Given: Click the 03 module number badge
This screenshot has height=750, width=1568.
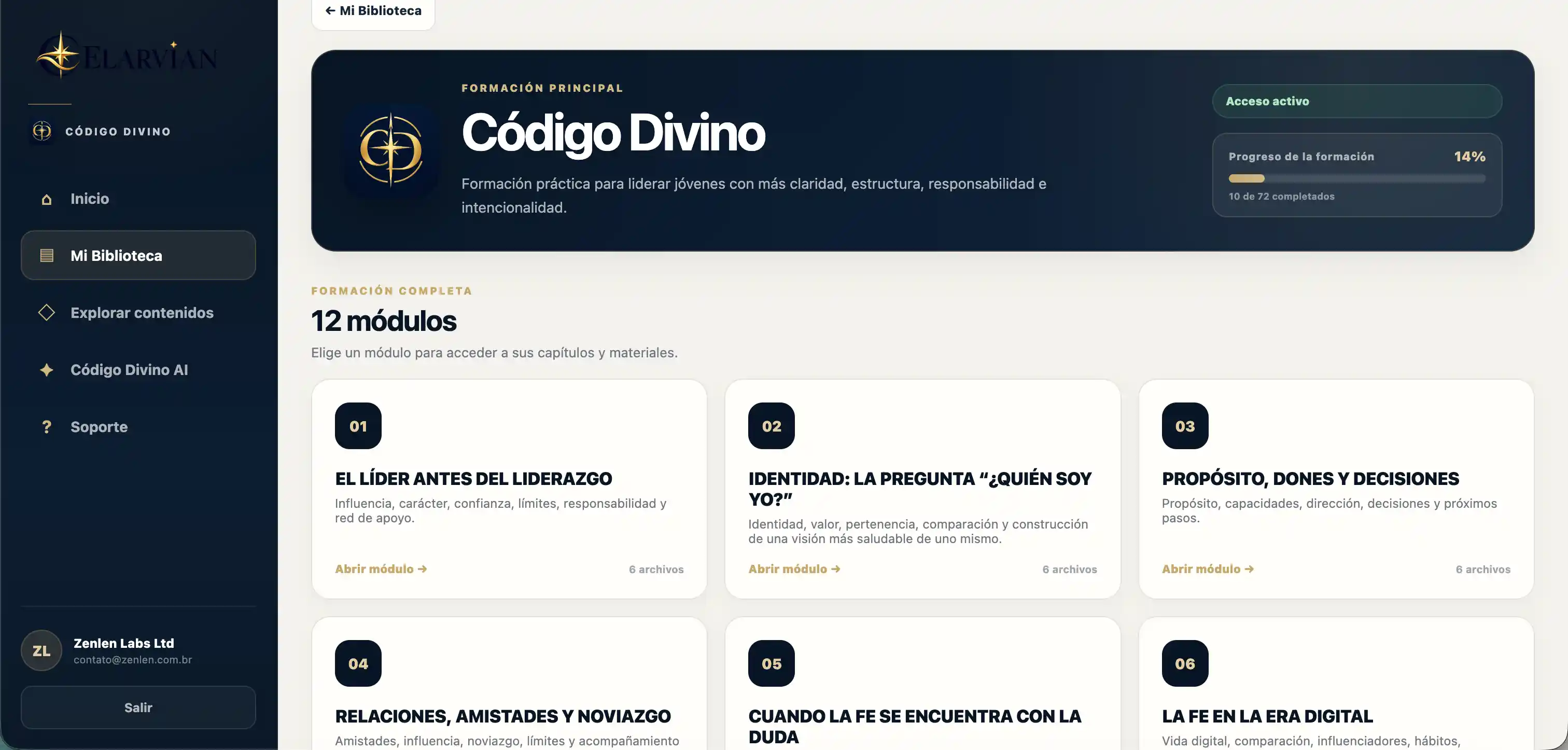Looking at the screenshot, I should 1184,425.
